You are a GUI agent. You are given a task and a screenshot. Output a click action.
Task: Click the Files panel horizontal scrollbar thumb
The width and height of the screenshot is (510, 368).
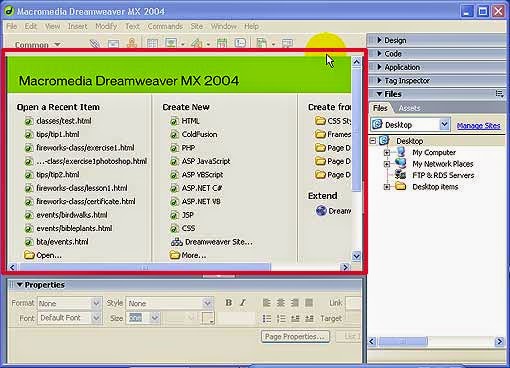pyautogui.click(x=403, y=341)
